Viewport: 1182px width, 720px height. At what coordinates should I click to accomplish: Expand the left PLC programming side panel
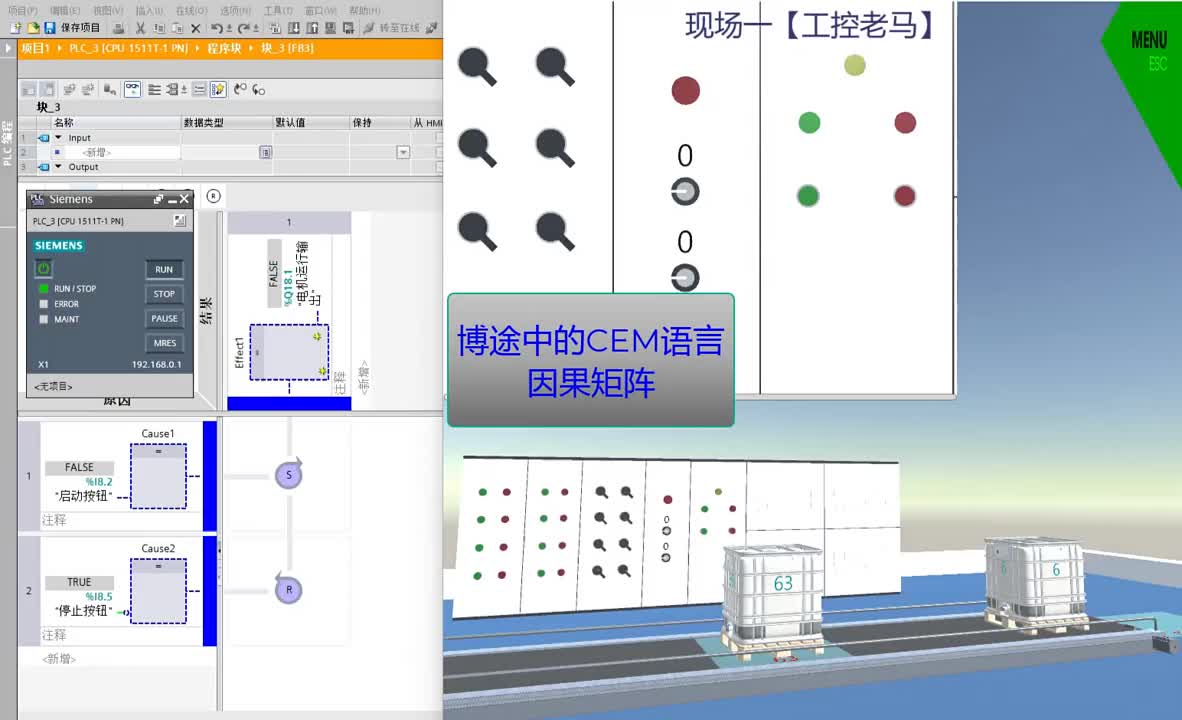[x=8, y=48]
